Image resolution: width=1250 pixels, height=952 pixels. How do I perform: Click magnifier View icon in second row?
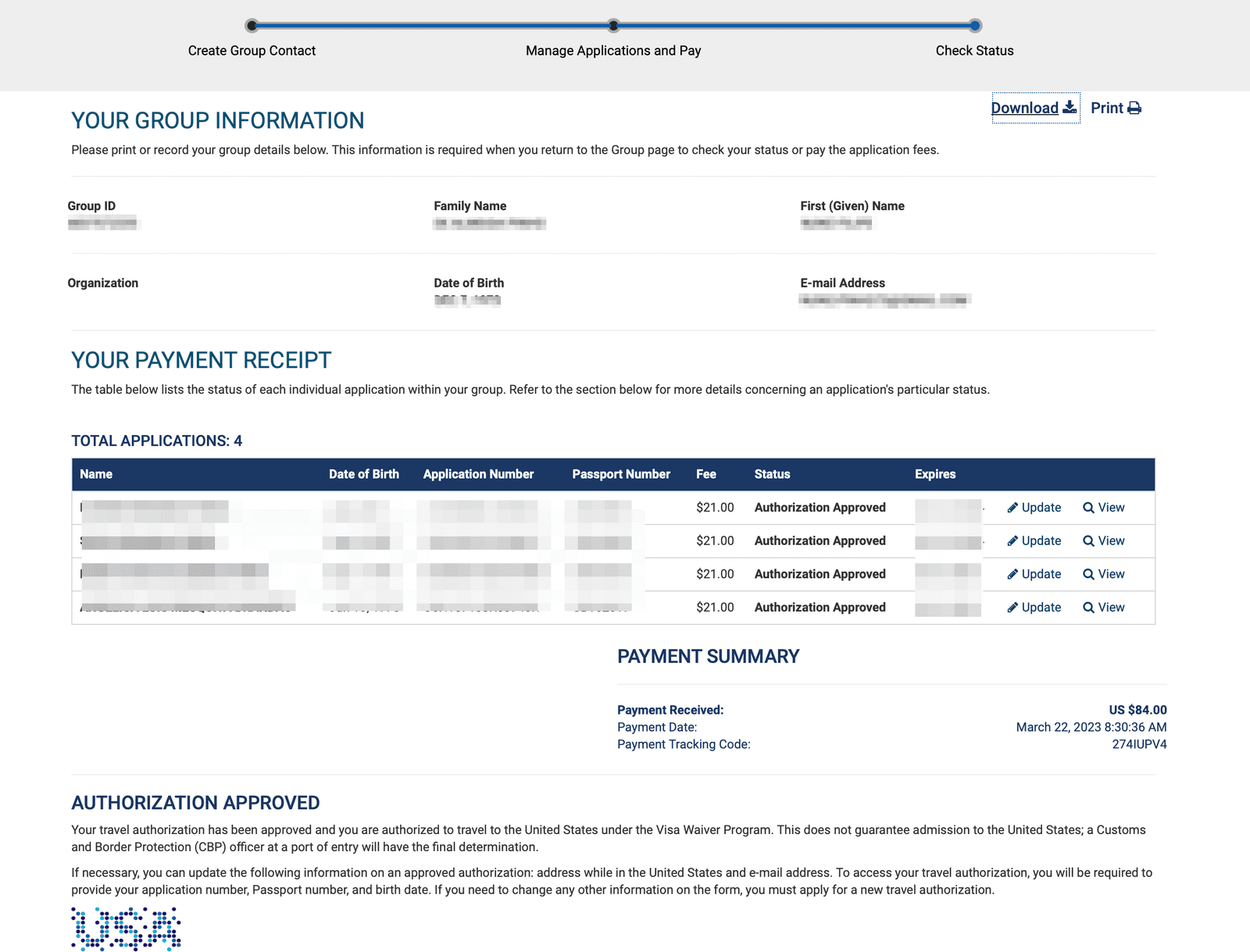tap(1088, 541)
